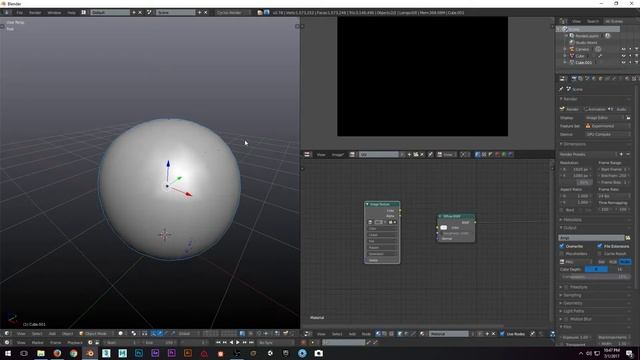Select the RGBA color mode button
This screenshot has height=360, width=640.
[625, 262]
